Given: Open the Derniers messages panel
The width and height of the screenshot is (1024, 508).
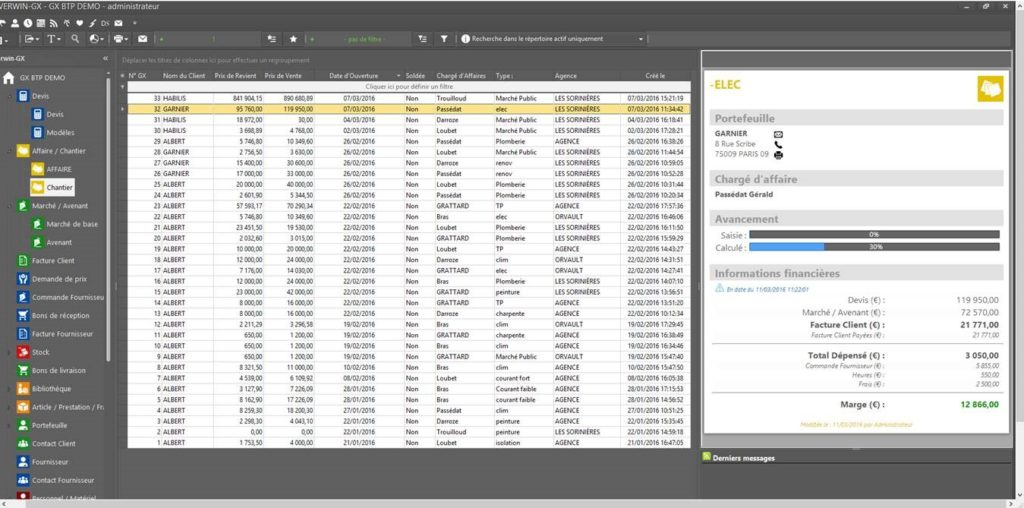Looking at the screenshot, I should click(x=746, y=458).
